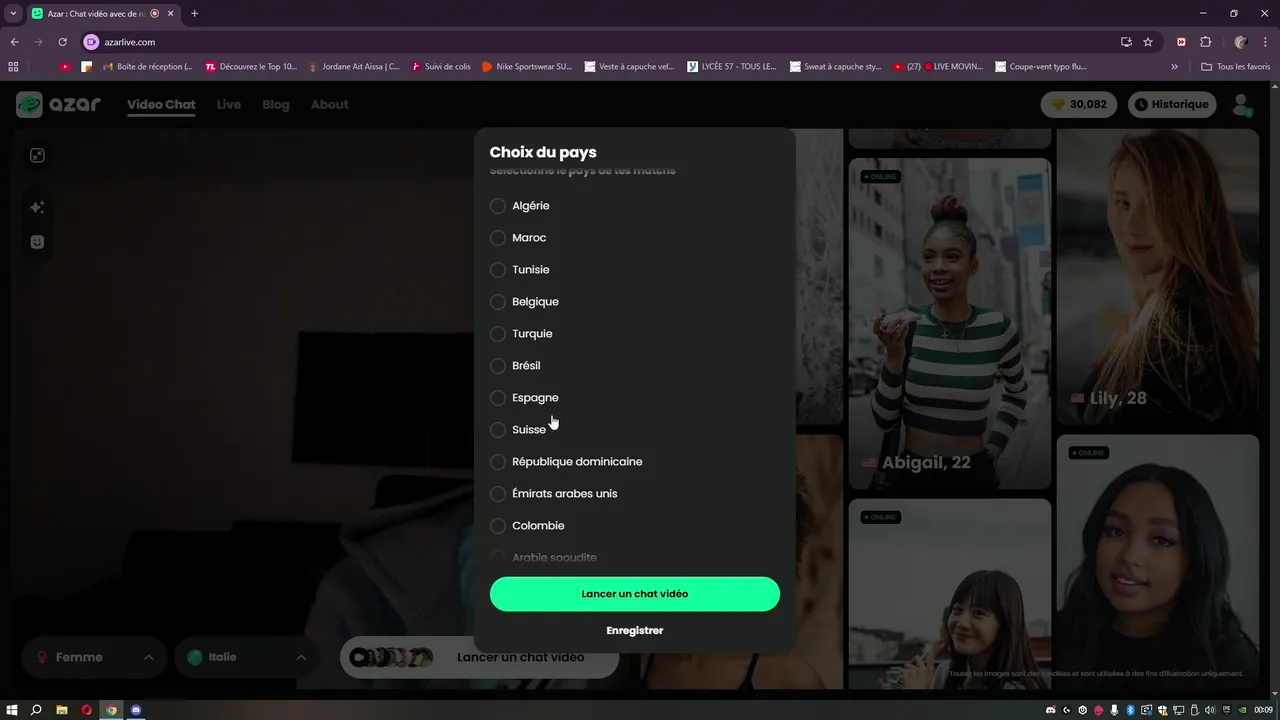Bookmark this page with the star icon
Screen dimensions: 1280x720
[x=1148, y=42]
